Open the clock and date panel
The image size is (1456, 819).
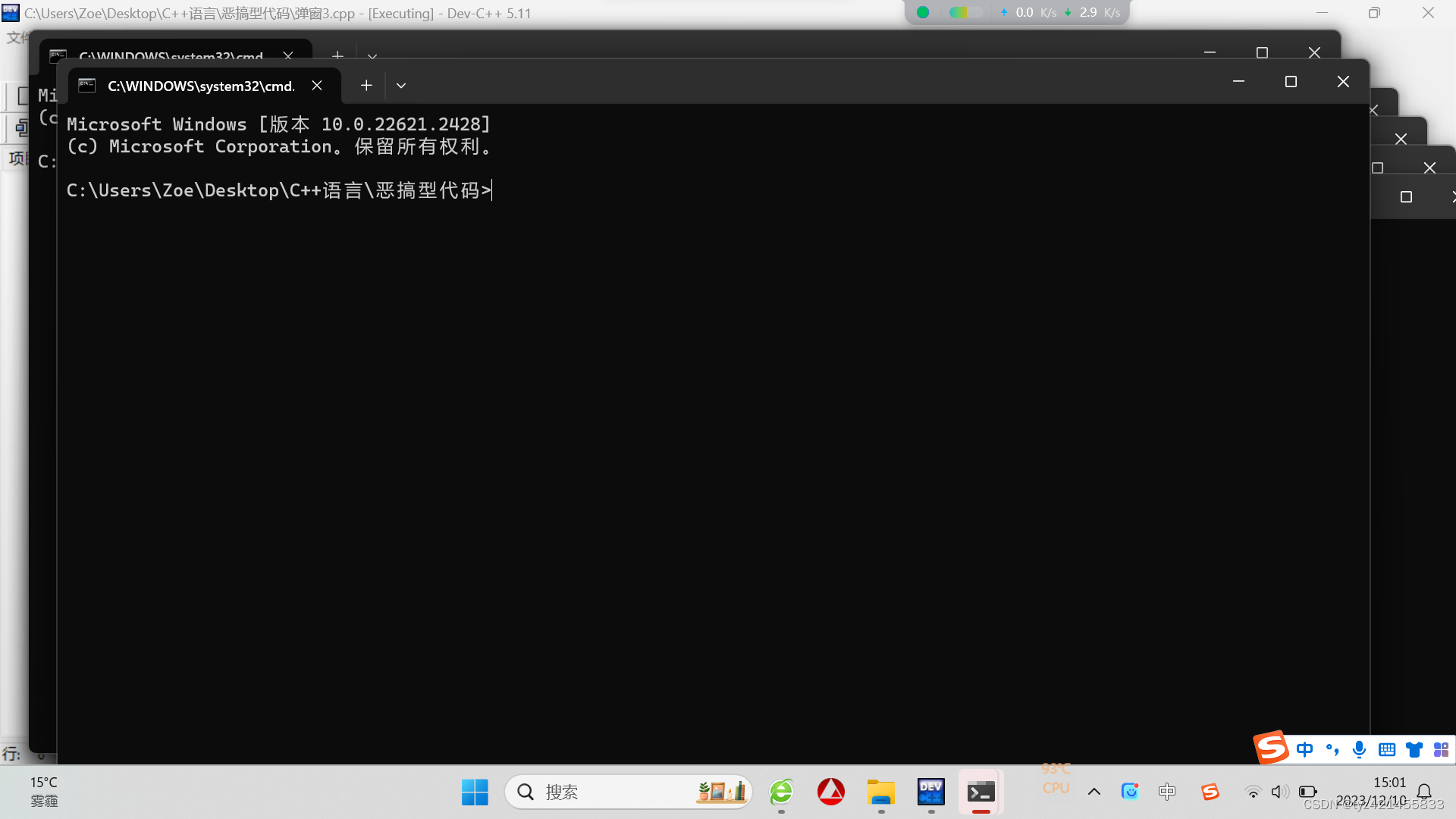[1380, 791]
